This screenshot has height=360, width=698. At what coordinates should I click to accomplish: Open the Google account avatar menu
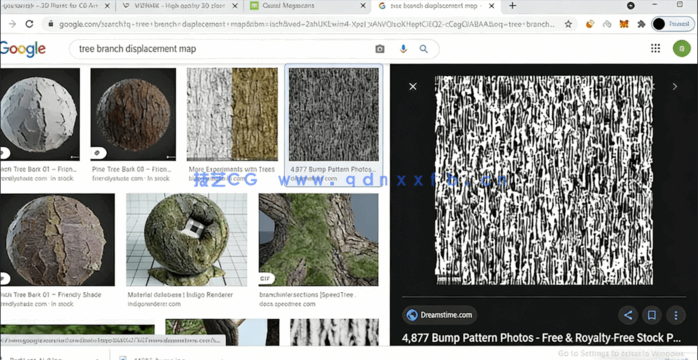(682, 49)
